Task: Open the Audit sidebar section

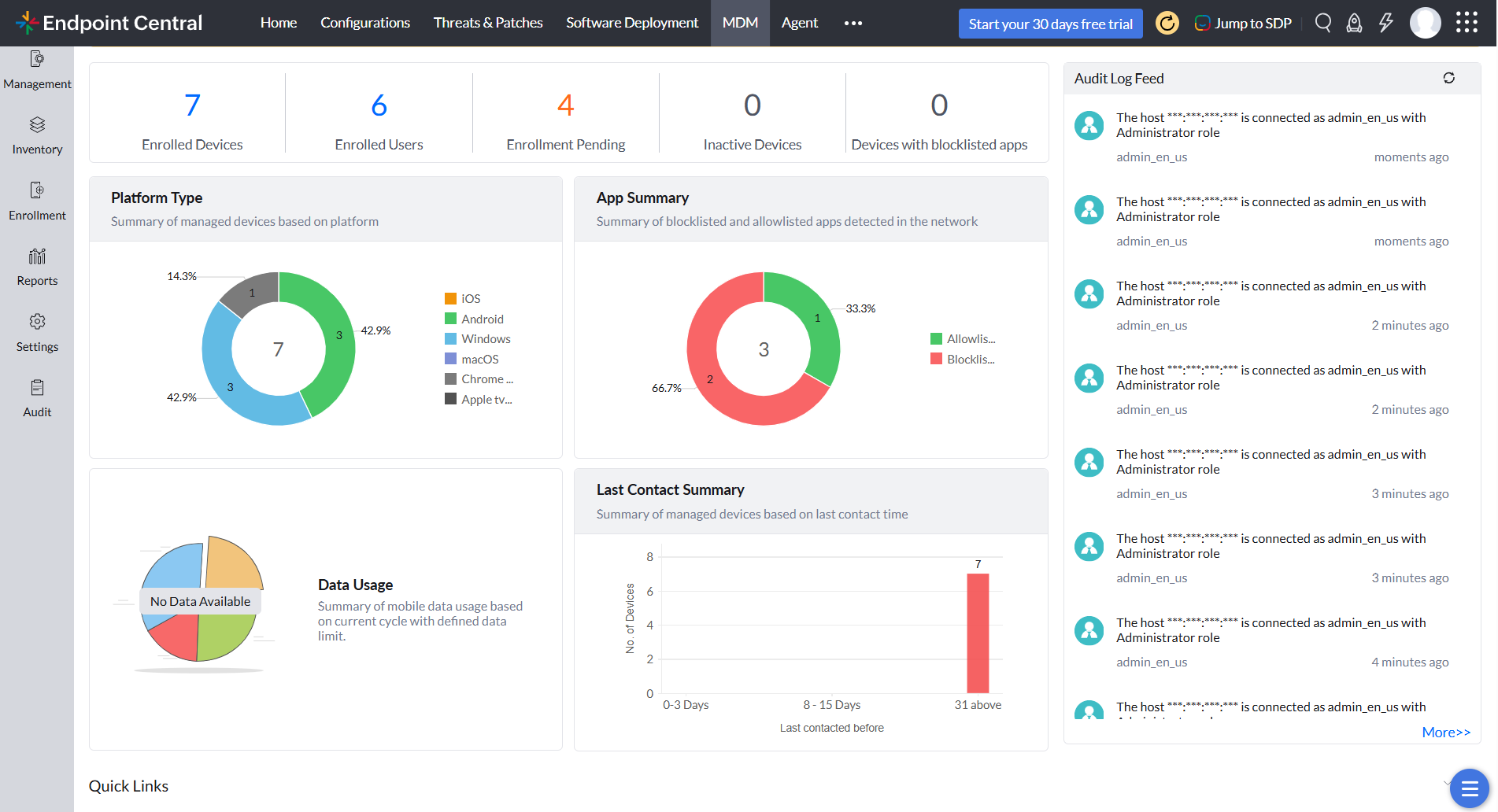Action: pyautogui.click(x=37, y=399)
